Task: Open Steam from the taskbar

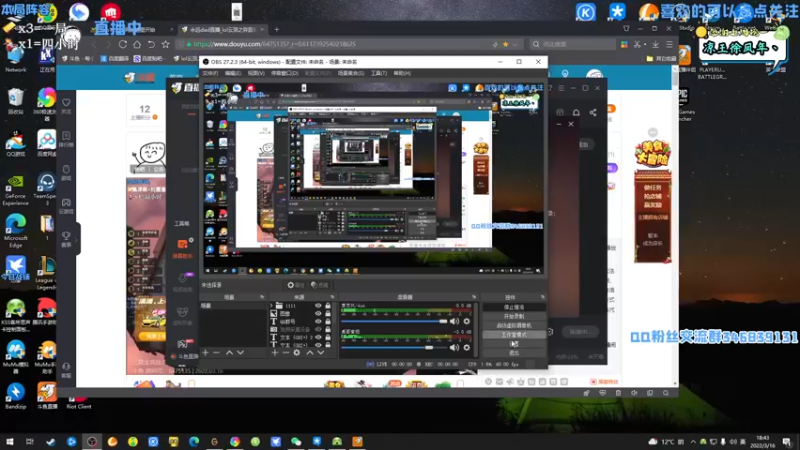Action: (x=51, y=442)
